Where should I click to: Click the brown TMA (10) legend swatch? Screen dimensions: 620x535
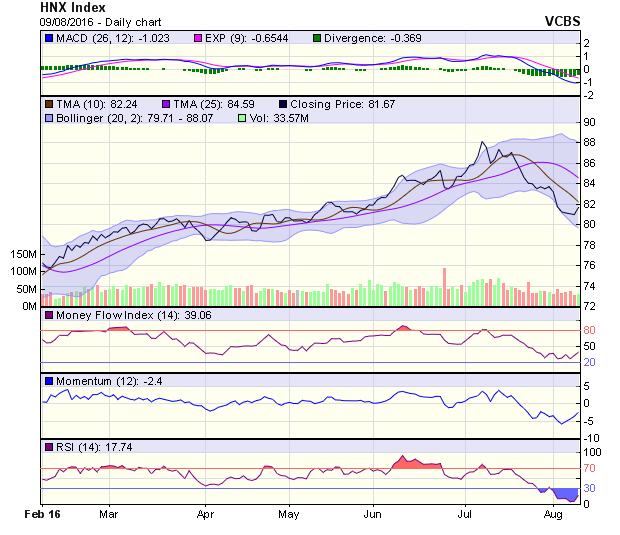[50, 103]
